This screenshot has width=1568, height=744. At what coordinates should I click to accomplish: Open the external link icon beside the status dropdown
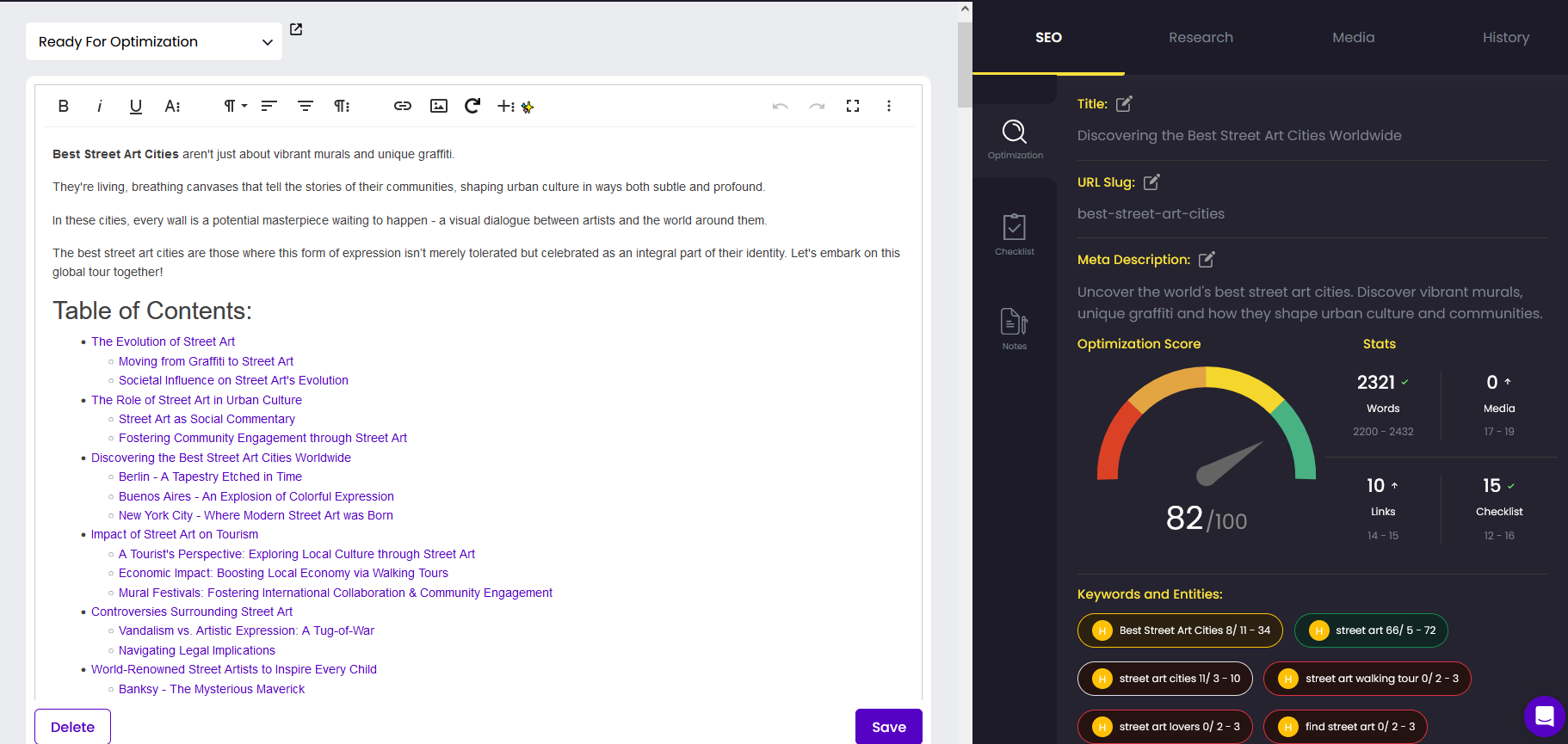296,29
